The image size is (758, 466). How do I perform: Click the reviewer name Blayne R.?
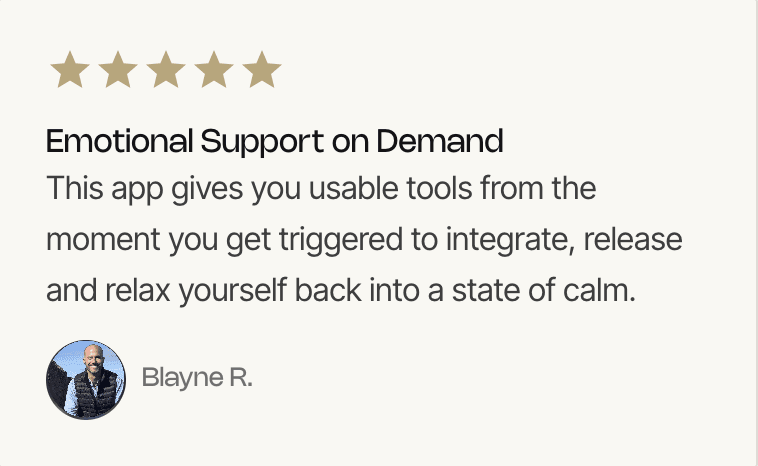197,378
